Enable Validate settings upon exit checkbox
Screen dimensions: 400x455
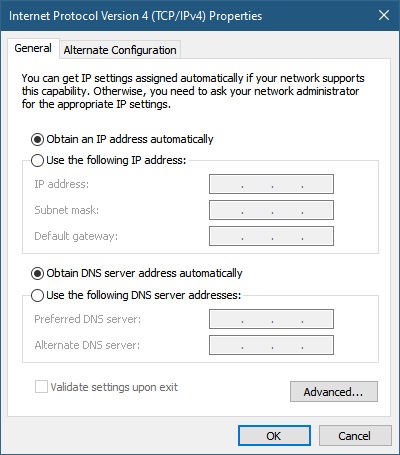click(x=41, y=387)
